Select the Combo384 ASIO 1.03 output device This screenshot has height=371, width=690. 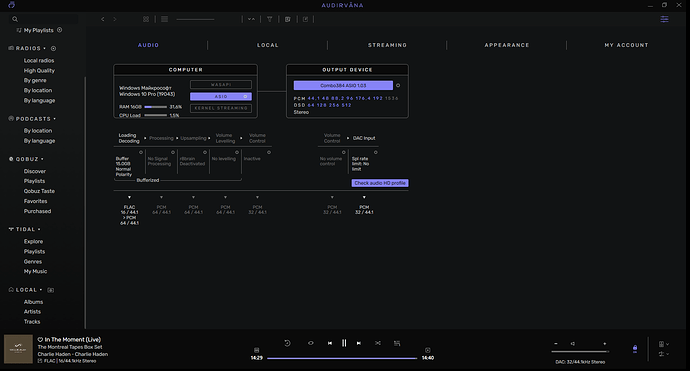tap(343, 85)
